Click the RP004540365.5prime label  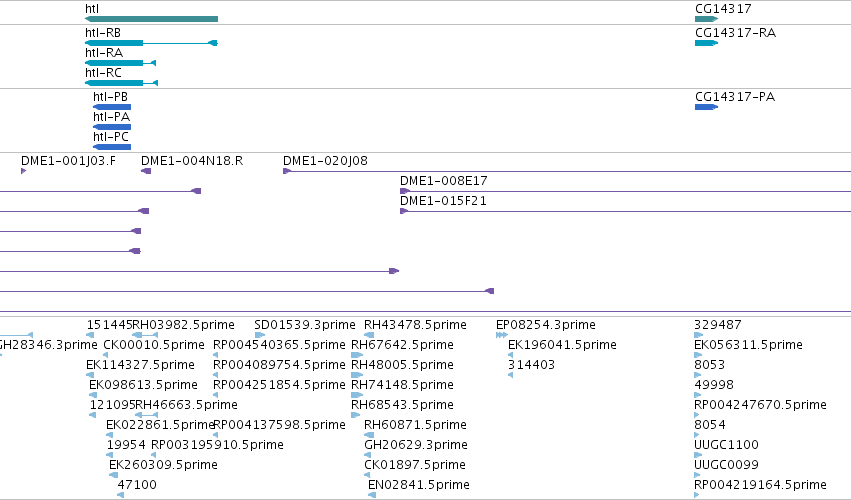coord(279,345)
